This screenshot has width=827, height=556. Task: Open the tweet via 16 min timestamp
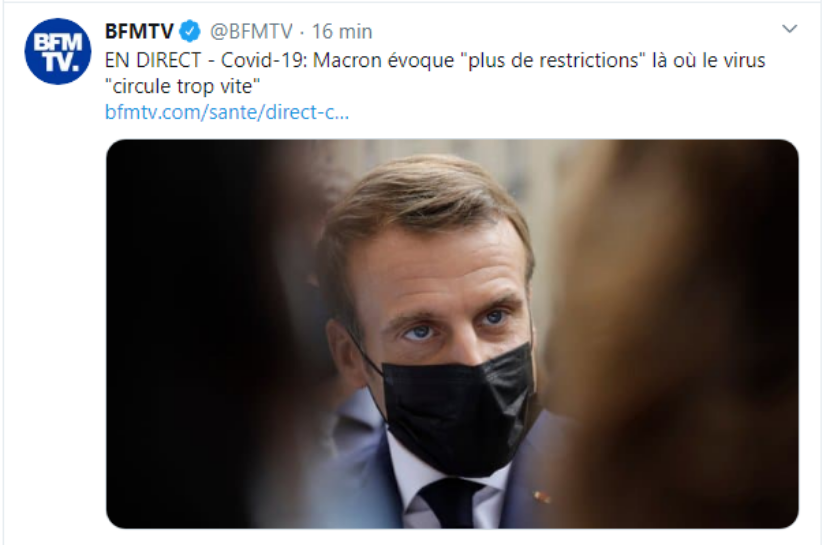[x=342, y=31]
